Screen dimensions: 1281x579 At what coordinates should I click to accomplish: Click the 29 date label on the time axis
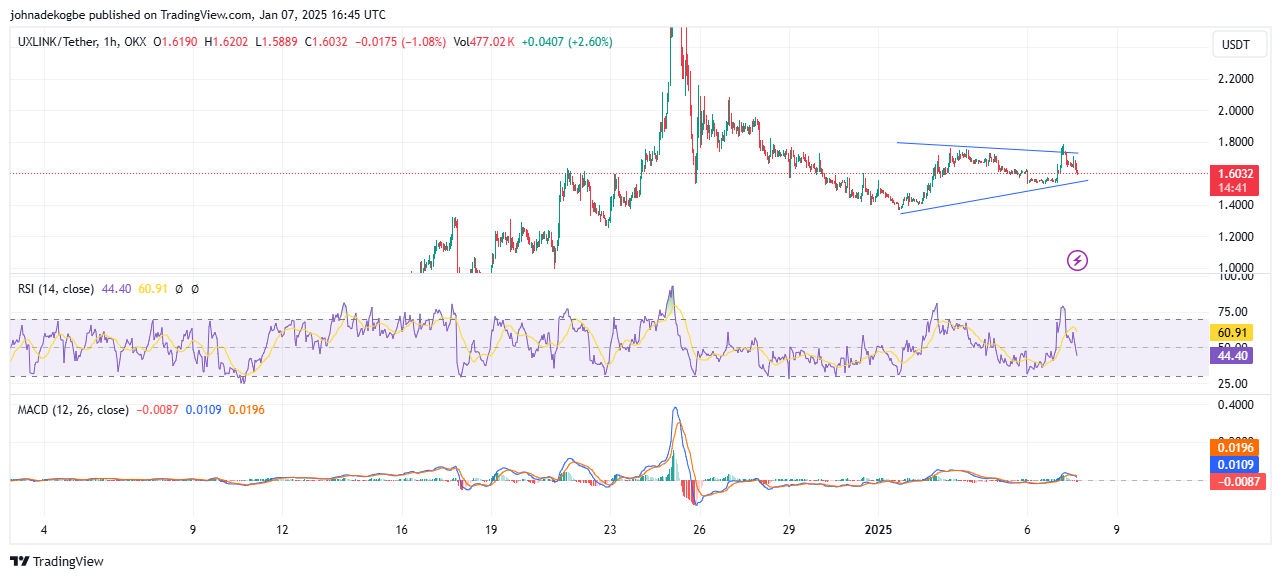coord(789,528)
